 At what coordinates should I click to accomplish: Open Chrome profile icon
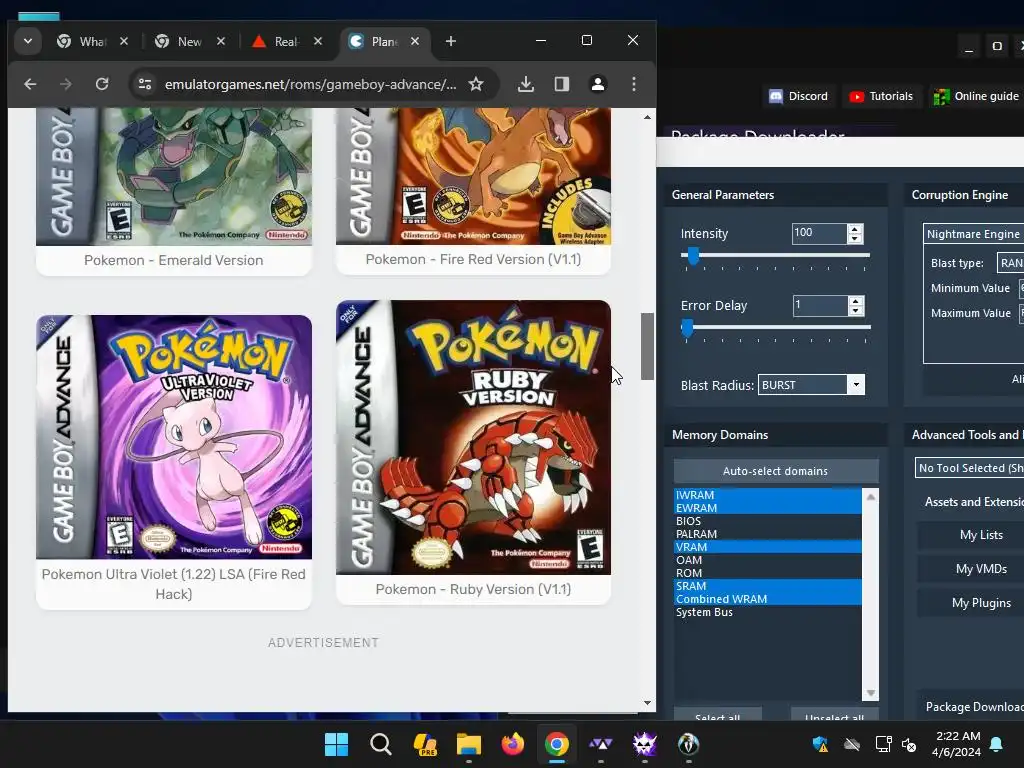pyautogui.click(x=598, y=84)
